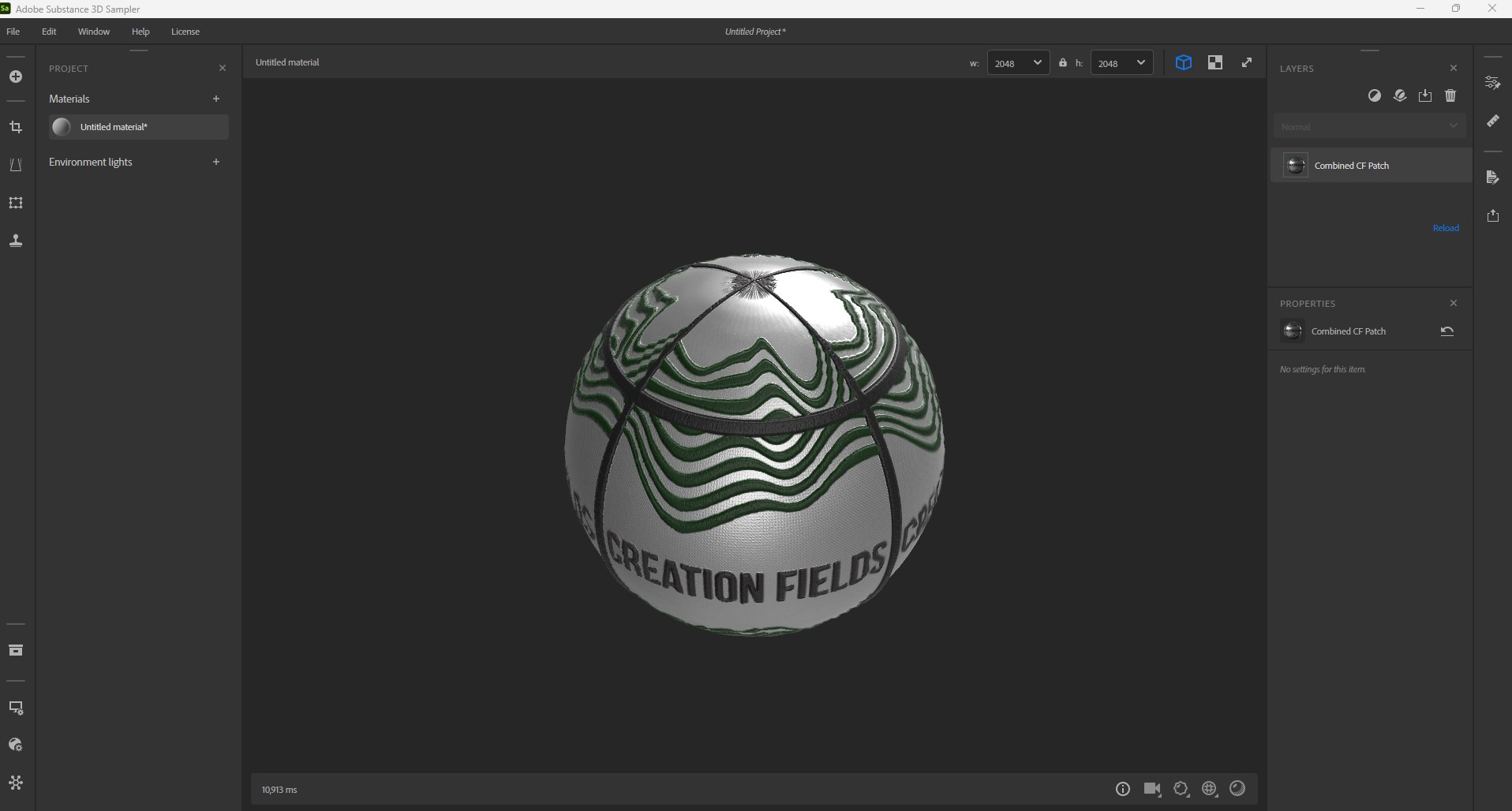The height and width of the screenshot is (811, 1512).
Task: Open the width 2048 resolution dropdown
Action: [x=1018, y=62]
